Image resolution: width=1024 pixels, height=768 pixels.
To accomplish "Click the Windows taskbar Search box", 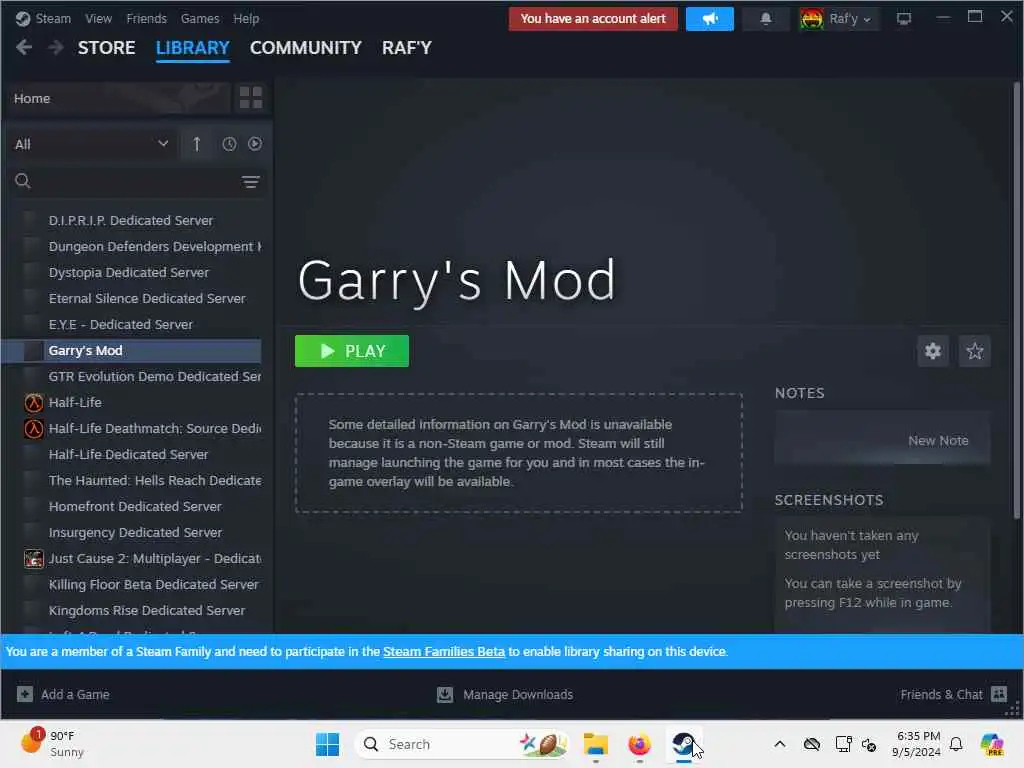I will 461,744.
